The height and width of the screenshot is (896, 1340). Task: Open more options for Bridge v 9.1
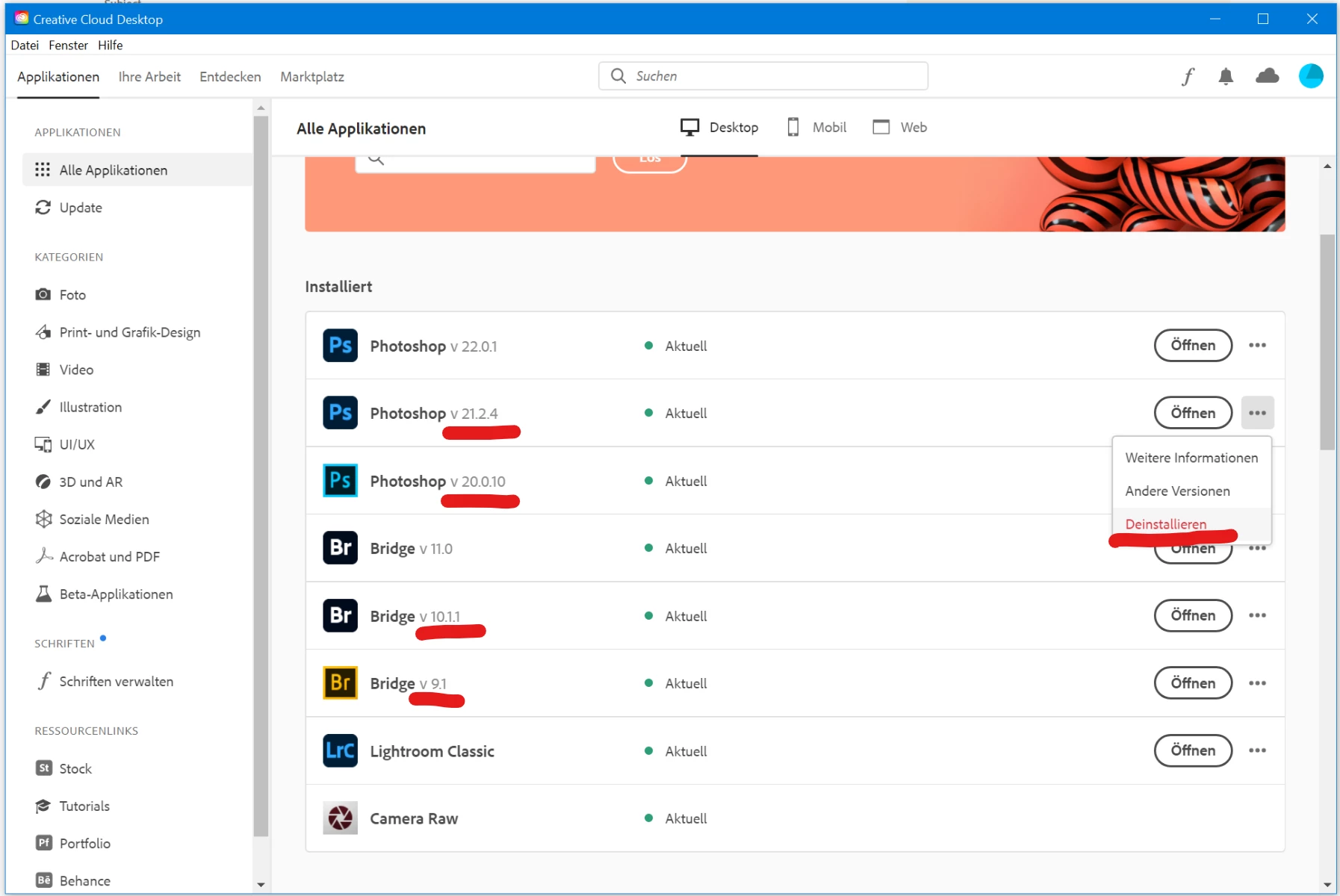coord(1257,682)
